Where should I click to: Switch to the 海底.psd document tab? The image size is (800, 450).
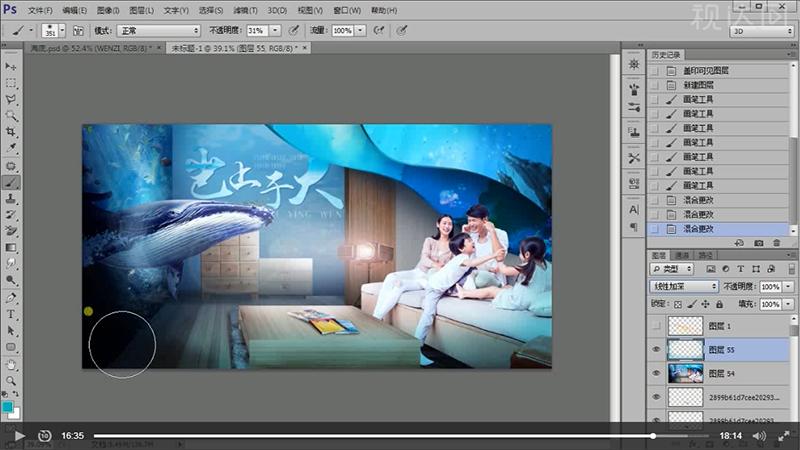click(x=90, y=47)
